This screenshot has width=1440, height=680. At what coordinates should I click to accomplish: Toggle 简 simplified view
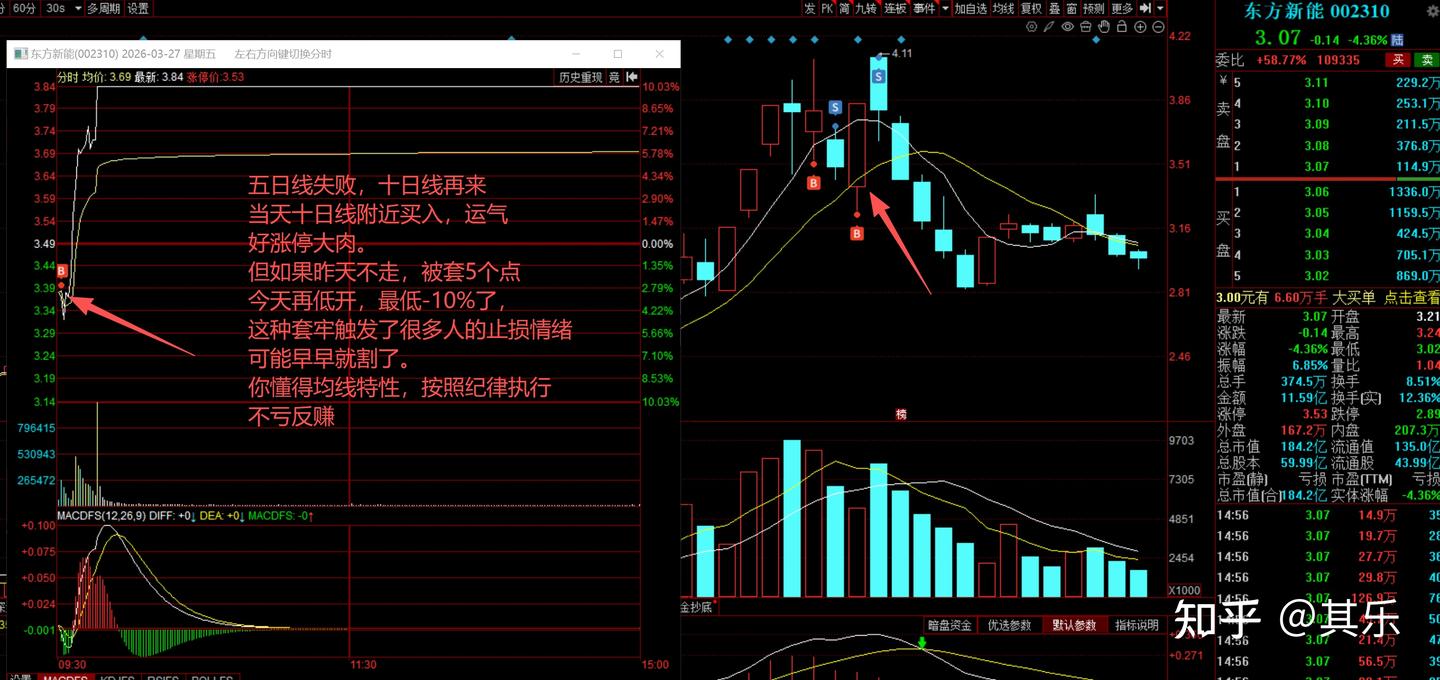(x=844, y=8)
